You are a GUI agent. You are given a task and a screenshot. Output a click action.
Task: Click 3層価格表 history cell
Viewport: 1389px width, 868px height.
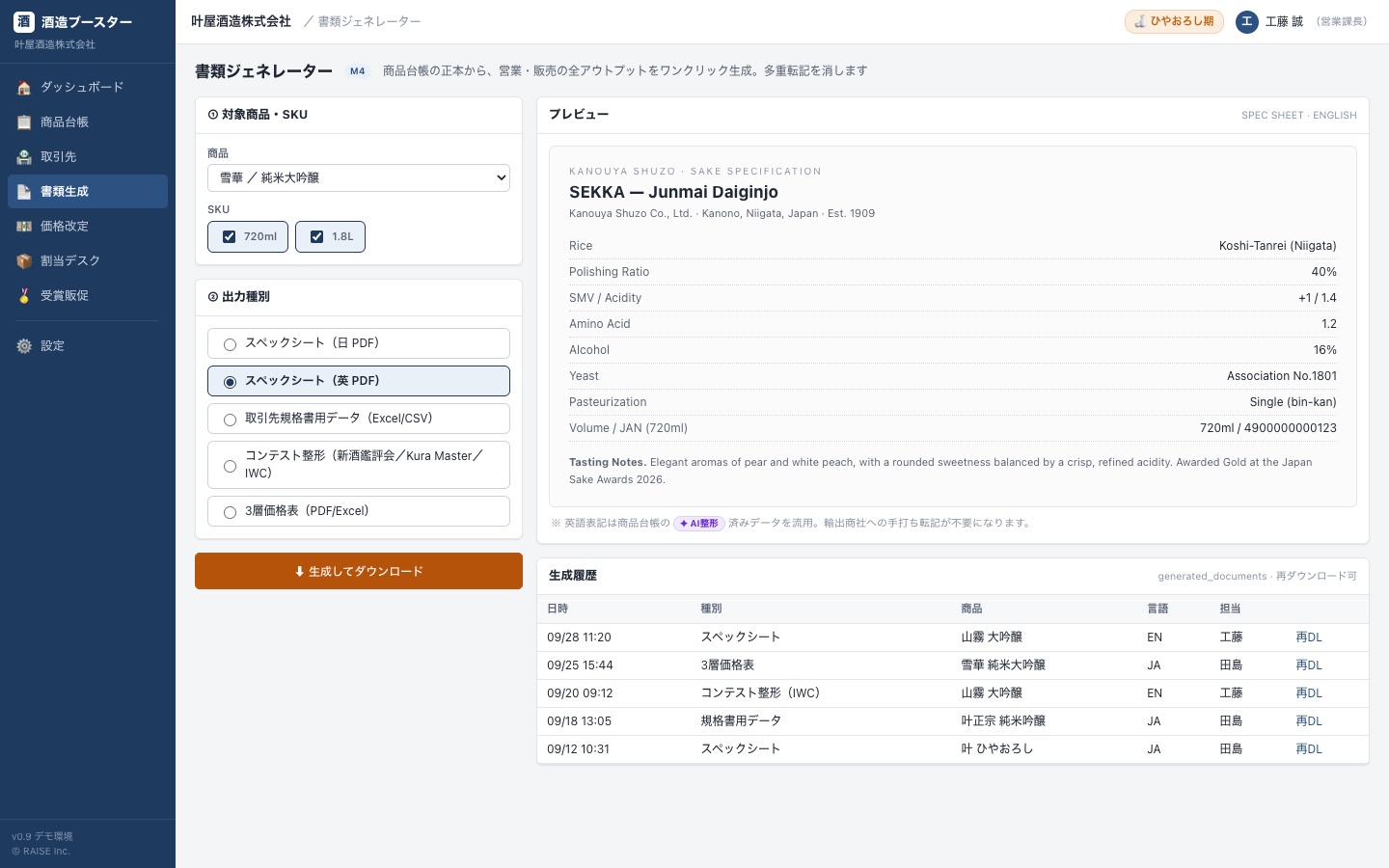(727, 665)
